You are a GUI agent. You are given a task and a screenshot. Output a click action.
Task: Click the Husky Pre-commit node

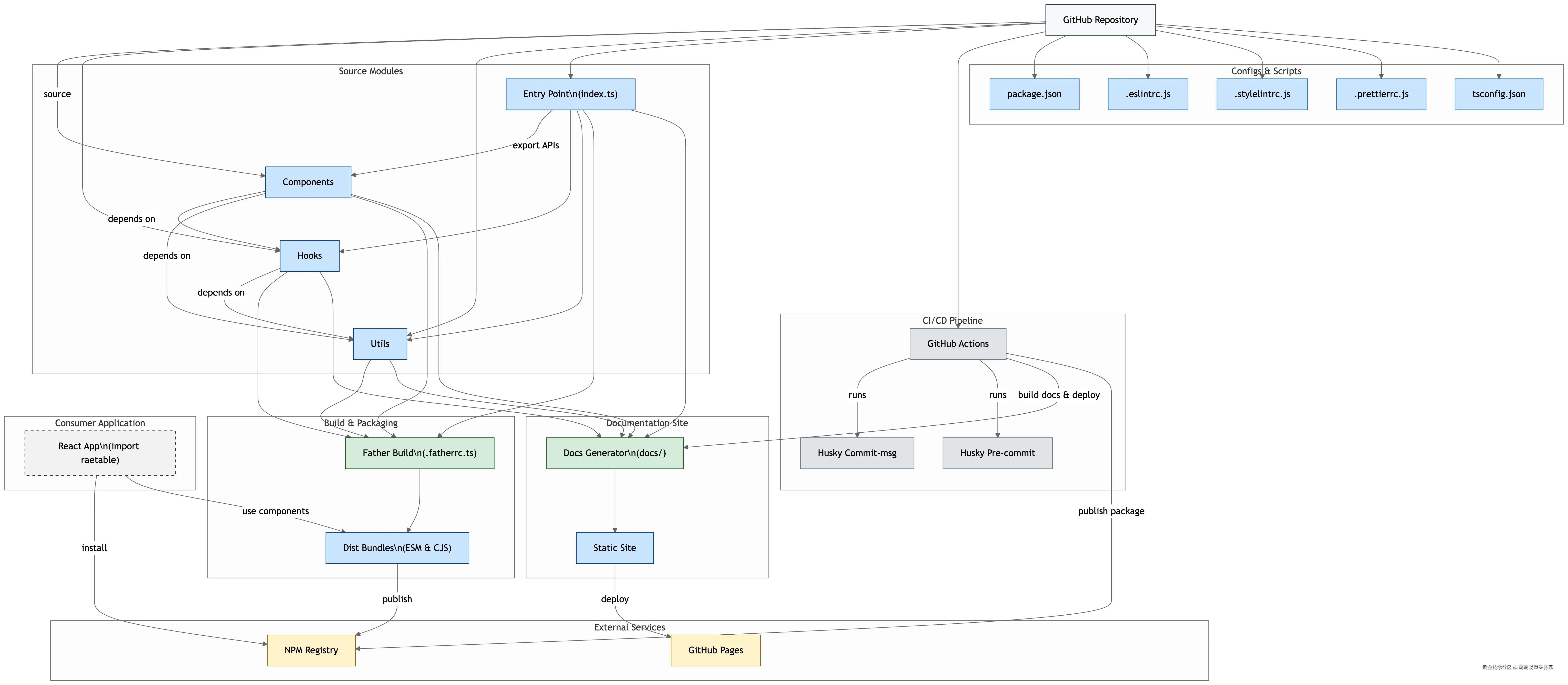click(997, 453)
